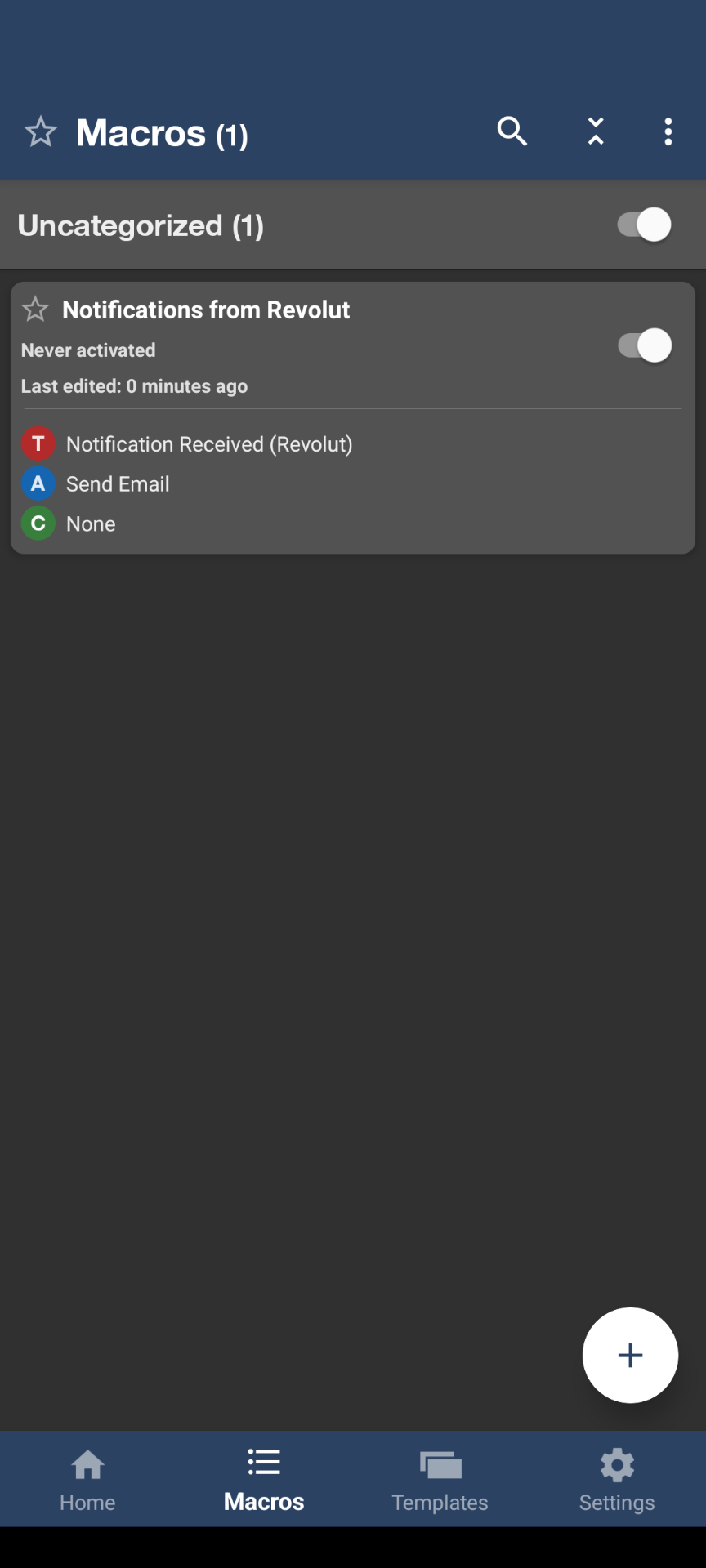Screen dimensions: 706x1568
Task: Go to the Home tab
Action: (87, 1480)
